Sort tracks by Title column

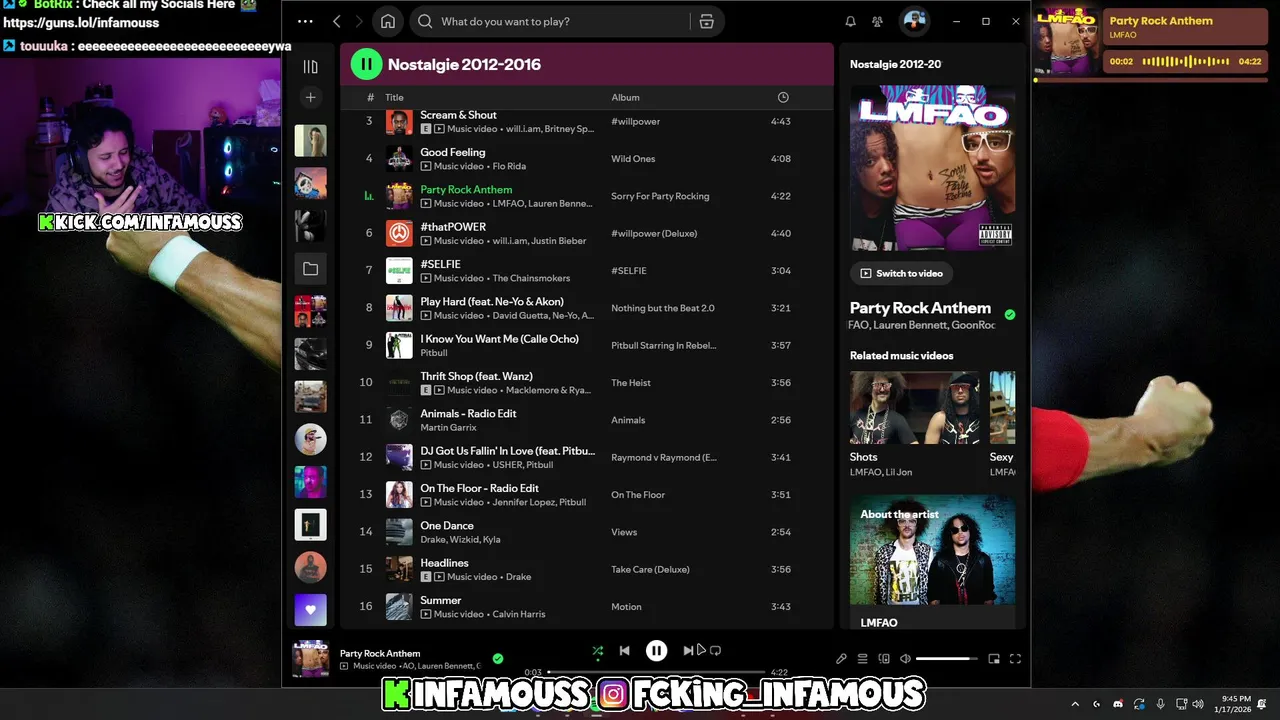pyautogui.click(x=394, y=97)
